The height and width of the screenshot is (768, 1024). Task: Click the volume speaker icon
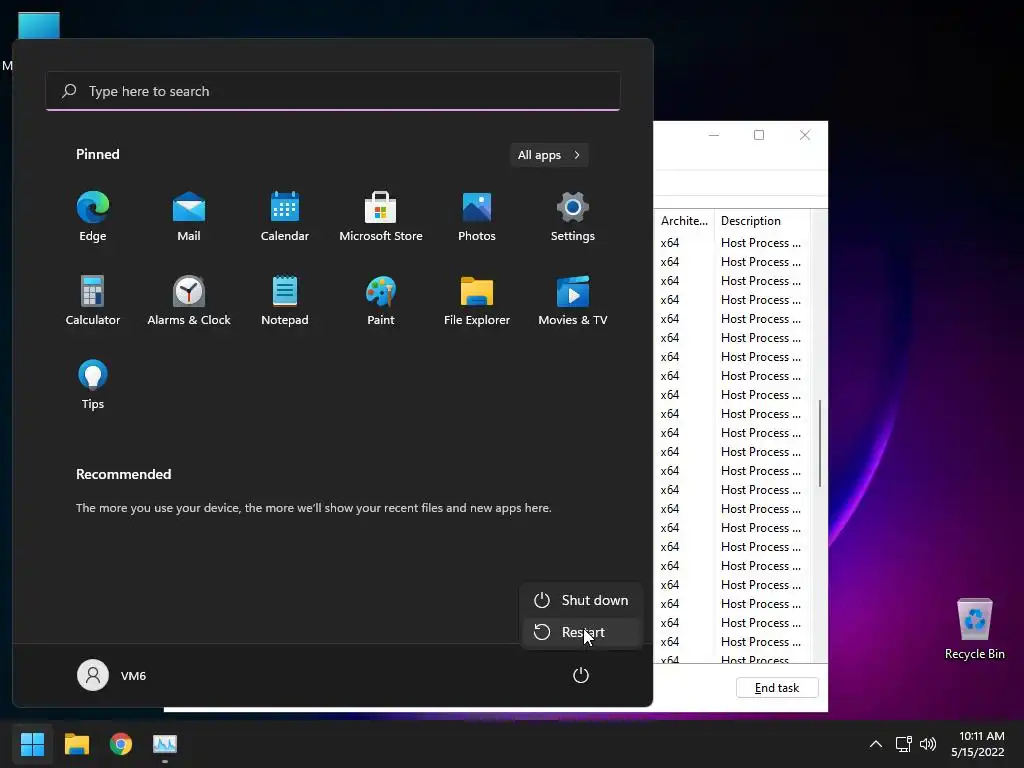(x=927, y=744)
